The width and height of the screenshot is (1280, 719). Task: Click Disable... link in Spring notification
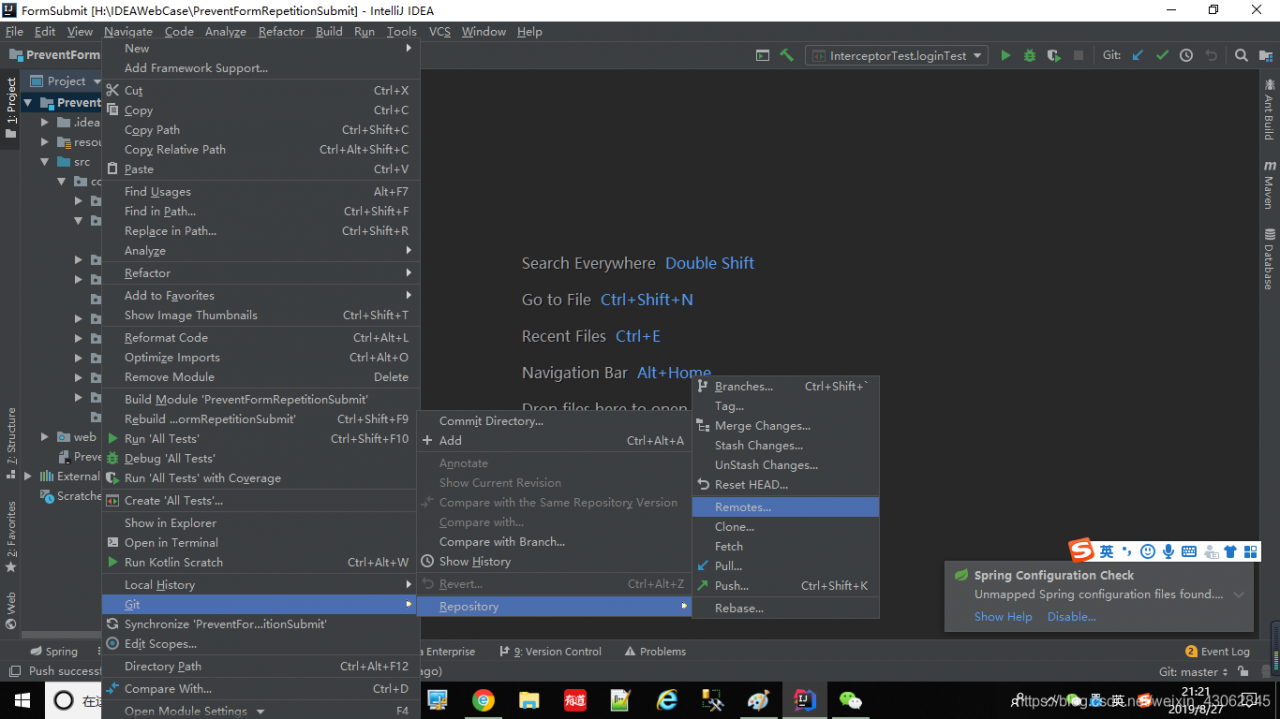(x=1072, y=617)
